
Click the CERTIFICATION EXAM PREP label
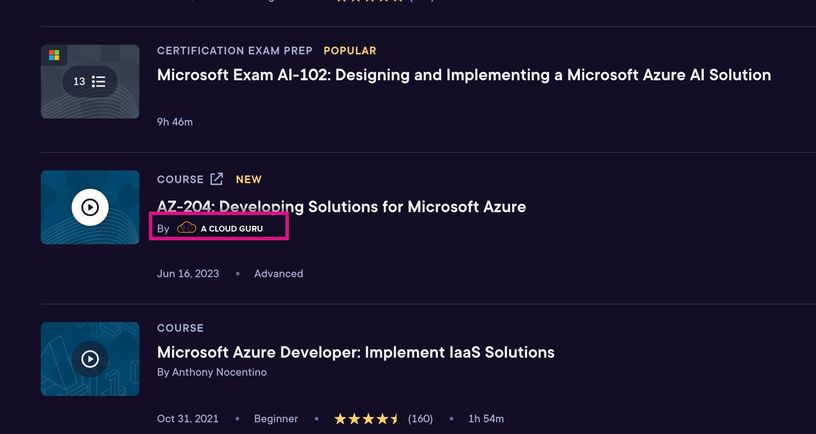[x=234, y=51]
